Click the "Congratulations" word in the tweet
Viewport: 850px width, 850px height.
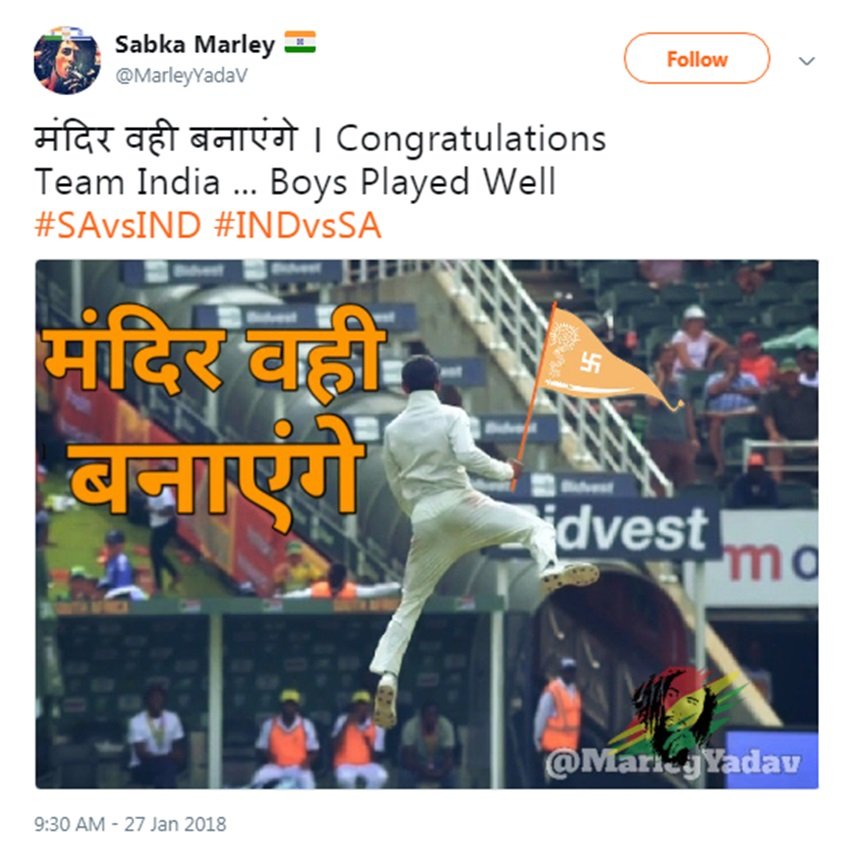[x=471, y=139]
